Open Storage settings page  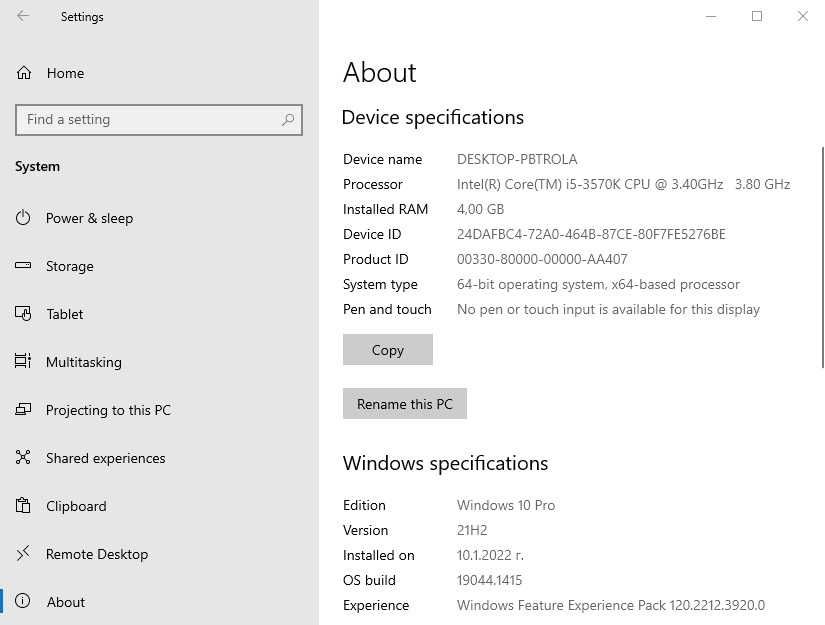(70, 266)
